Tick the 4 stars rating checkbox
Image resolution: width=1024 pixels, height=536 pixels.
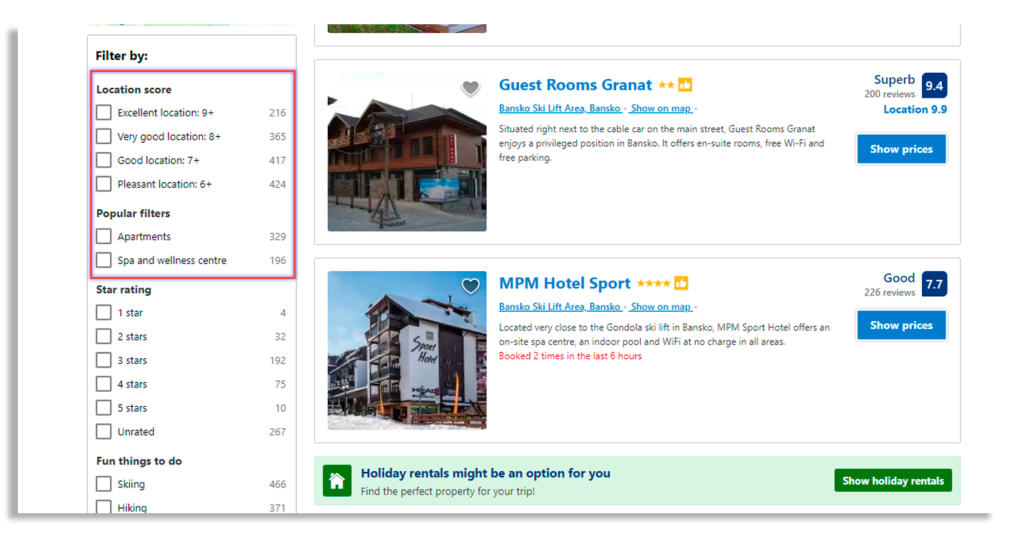coord(104,384)
